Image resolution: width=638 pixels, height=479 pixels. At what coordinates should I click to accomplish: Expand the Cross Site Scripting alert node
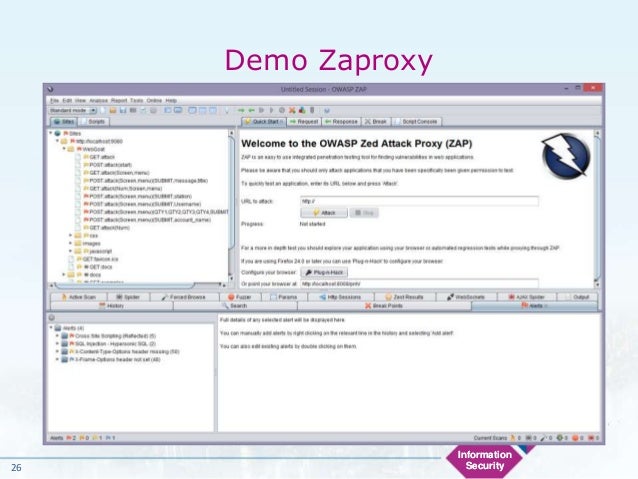click(57, 336)
